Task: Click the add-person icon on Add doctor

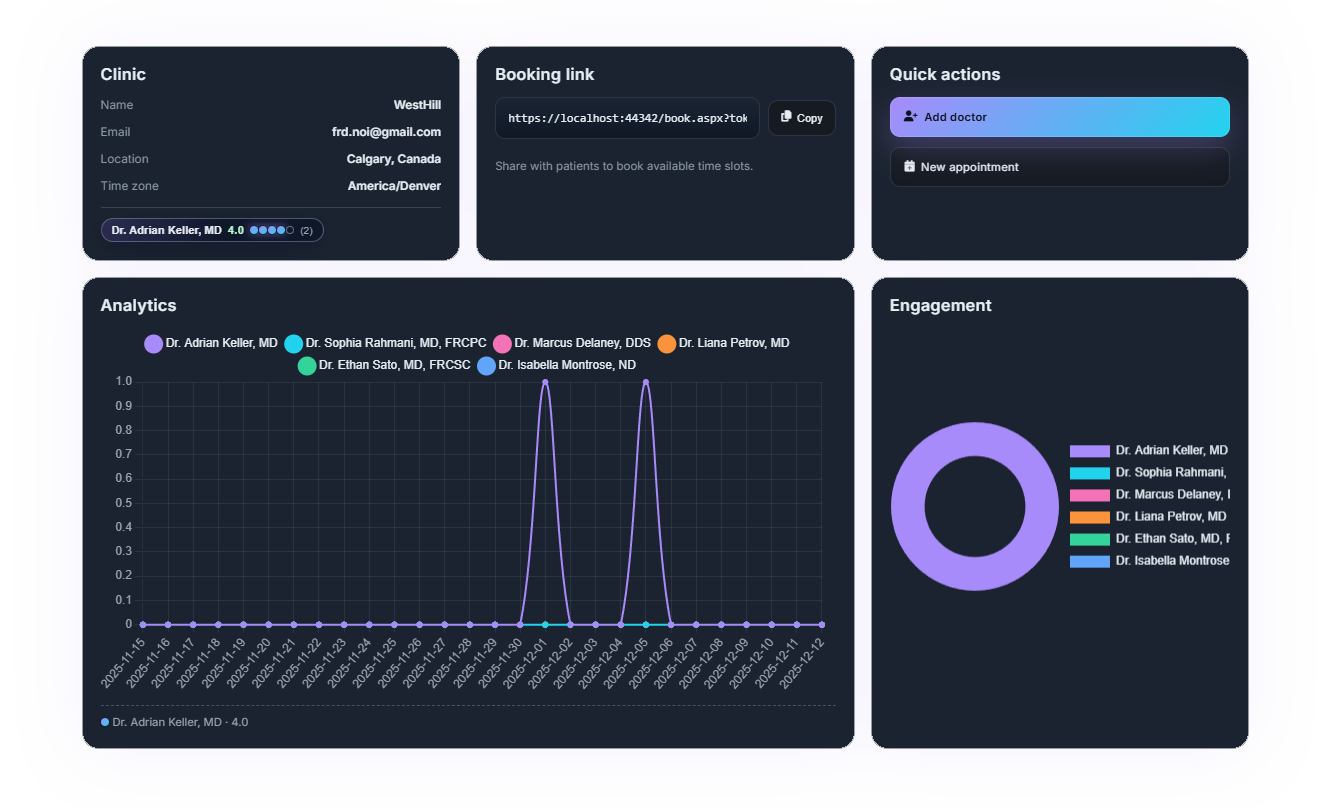Action: (x=910, y=116)
